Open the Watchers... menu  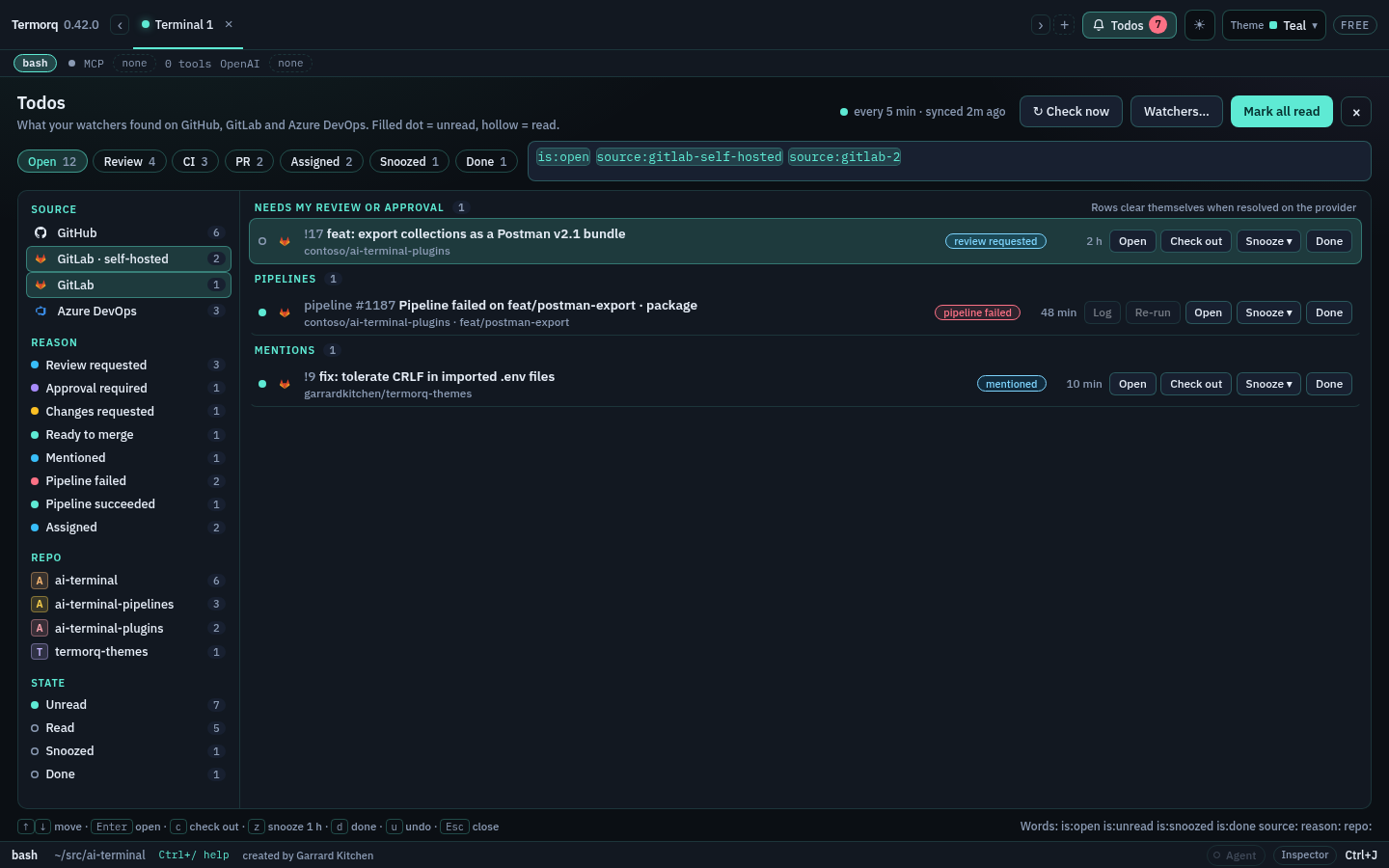click(1177, 112)
